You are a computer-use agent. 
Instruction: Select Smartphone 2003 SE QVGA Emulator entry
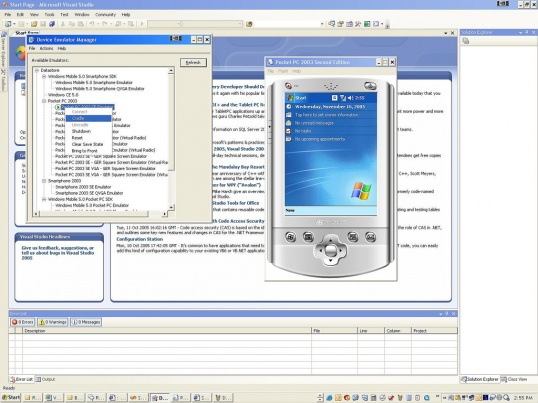pyautogui.click(x=89, y=193)
